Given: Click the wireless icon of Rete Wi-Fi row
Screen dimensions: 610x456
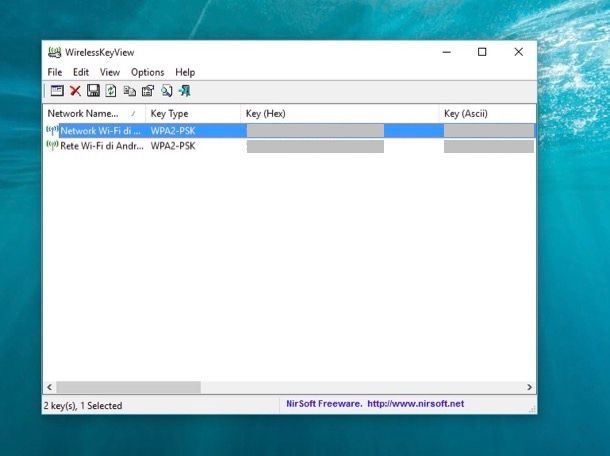Looking at the screenshot, I should pos(52,146).
